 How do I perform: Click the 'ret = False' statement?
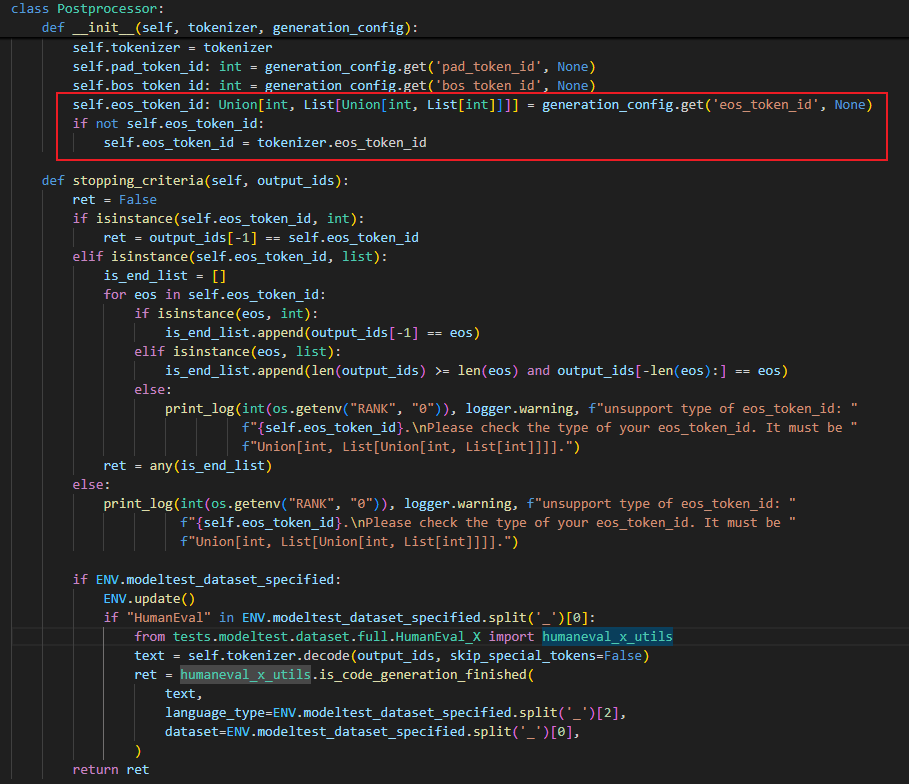(x=114, y=200)
